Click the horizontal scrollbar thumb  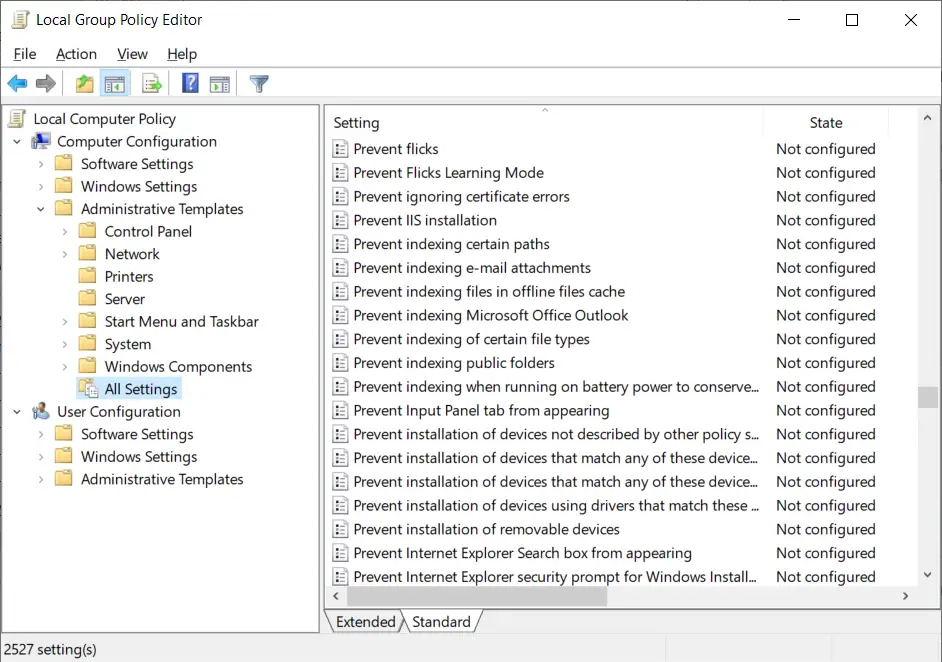coord(477,596)
